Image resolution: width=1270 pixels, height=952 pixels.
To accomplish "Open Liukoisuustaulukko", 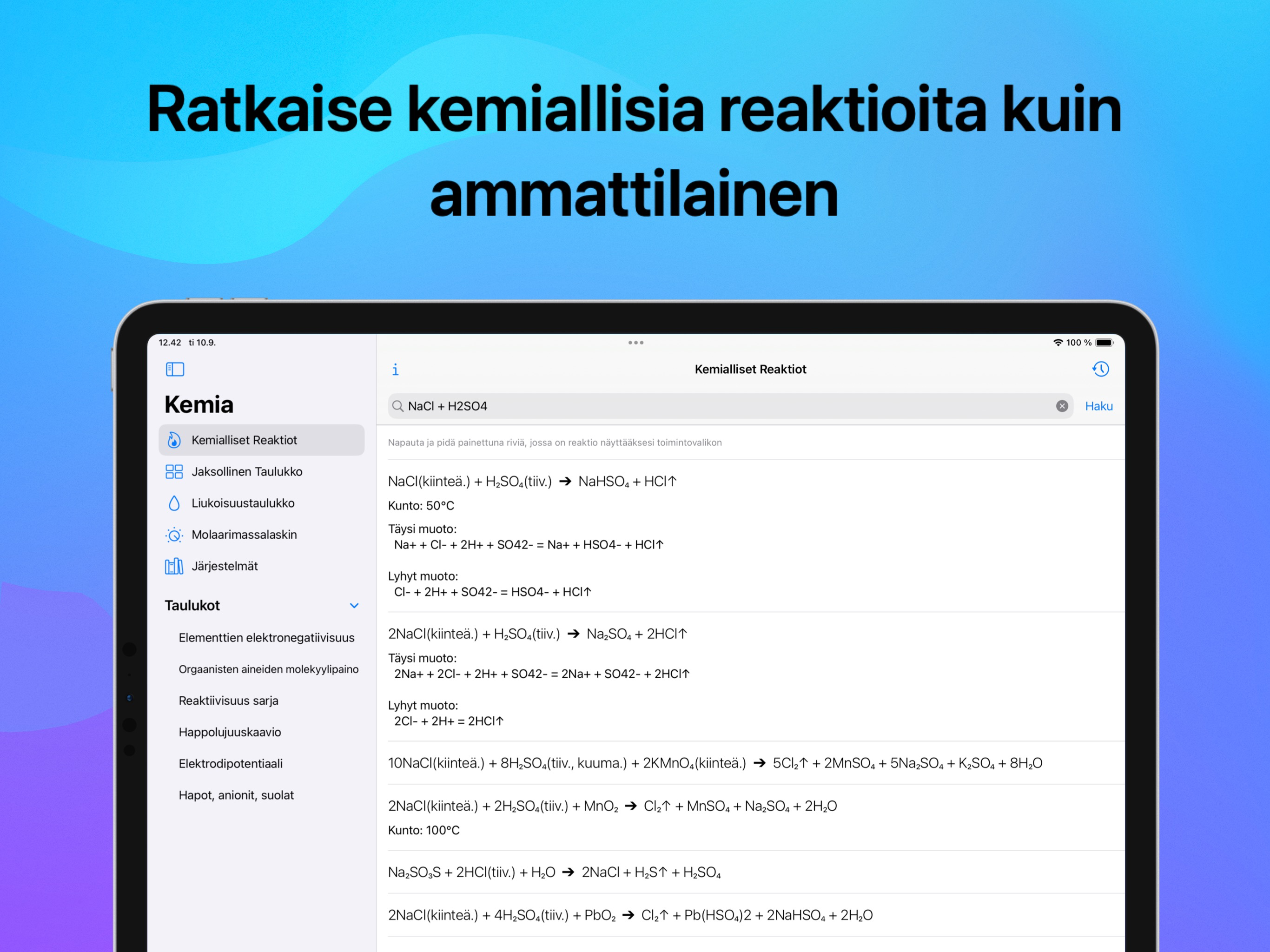I will tap(261, 503).
